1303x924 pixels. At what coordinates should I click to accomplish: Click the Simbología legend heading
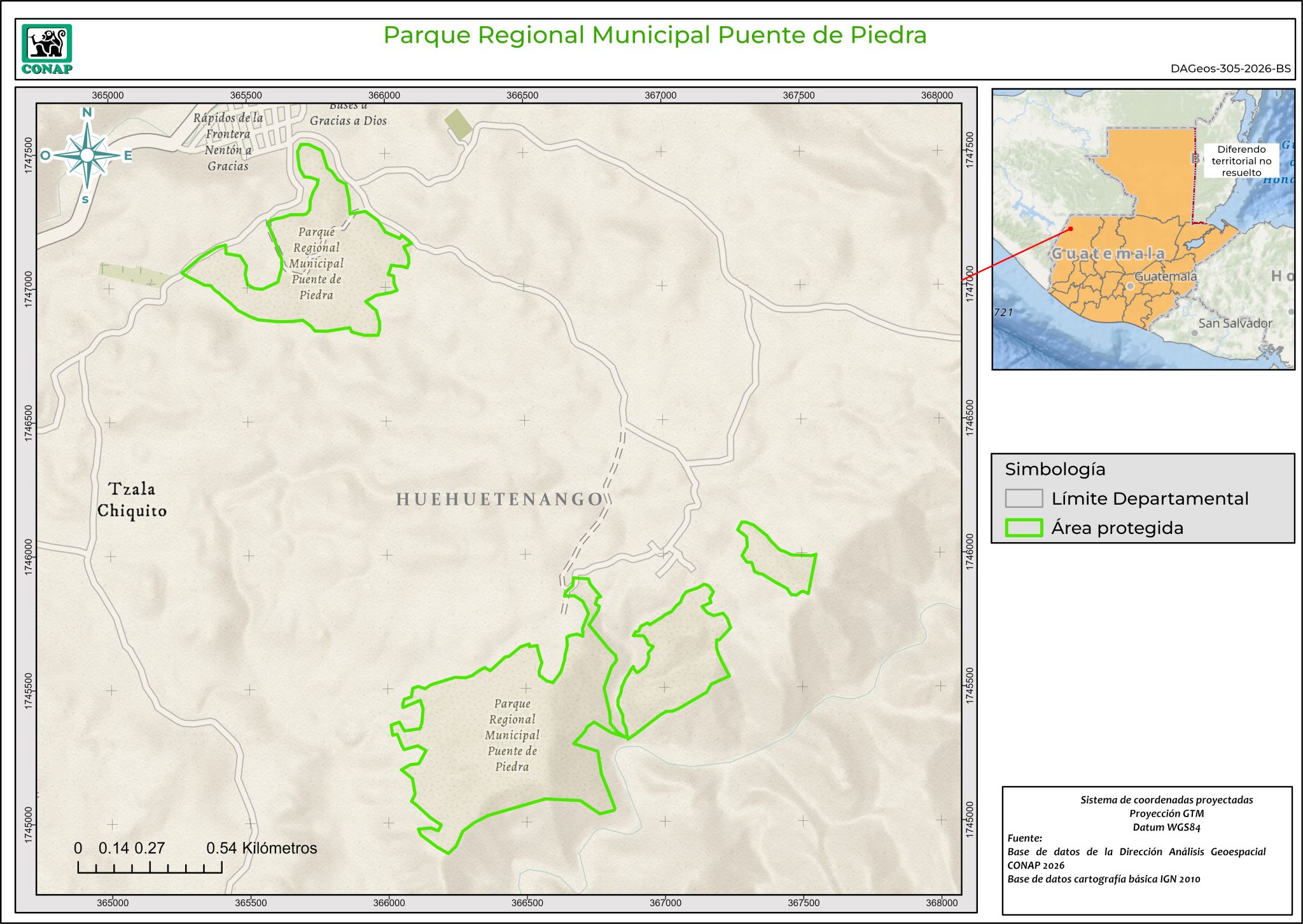pos(1055,470)
